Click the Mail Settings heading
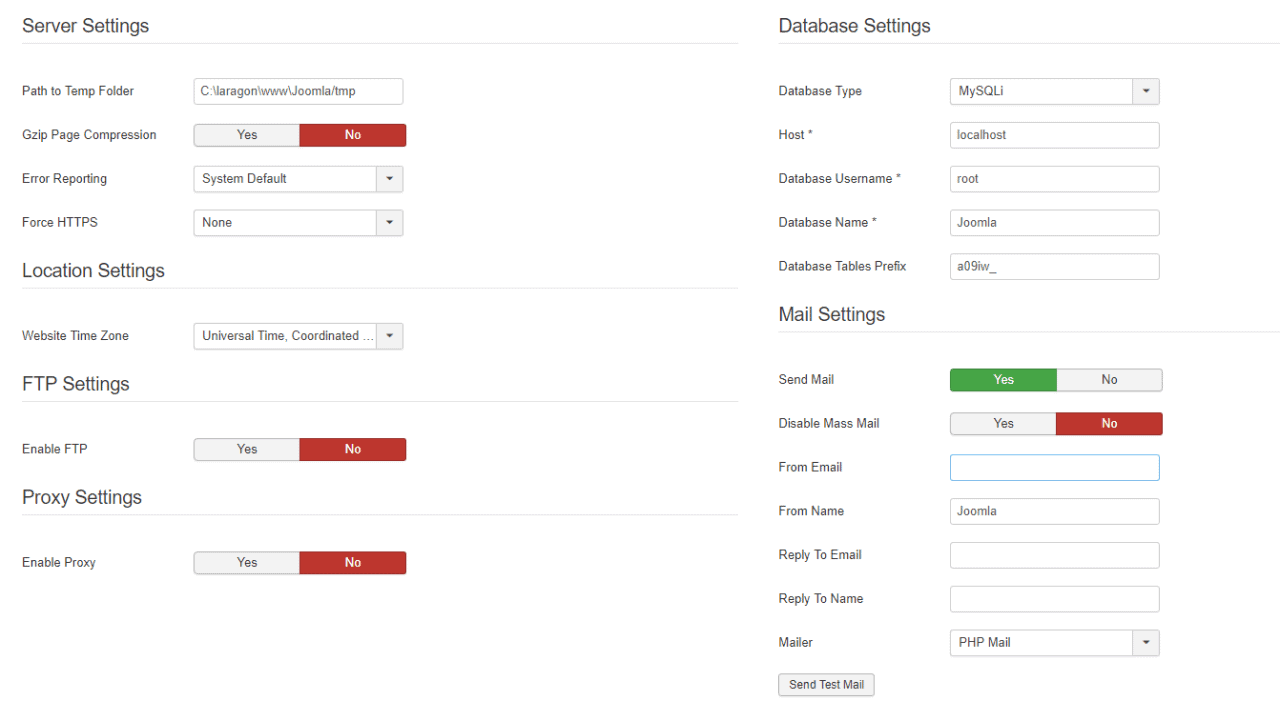Image resolution: width=1280 pixels, height=701 pixels. pyautogui.click(x=832, y=315)
